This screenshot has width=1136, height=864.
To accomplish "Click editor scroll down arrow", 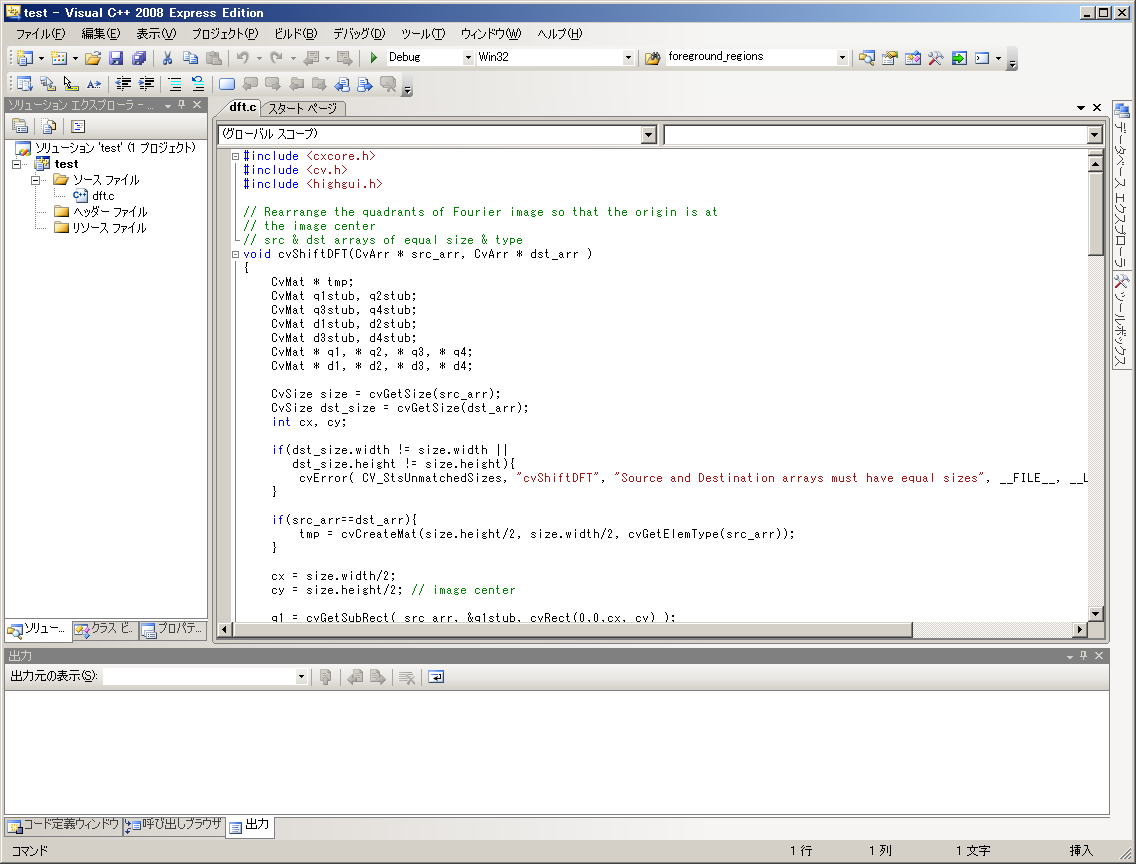I will tap(1095, 613).
